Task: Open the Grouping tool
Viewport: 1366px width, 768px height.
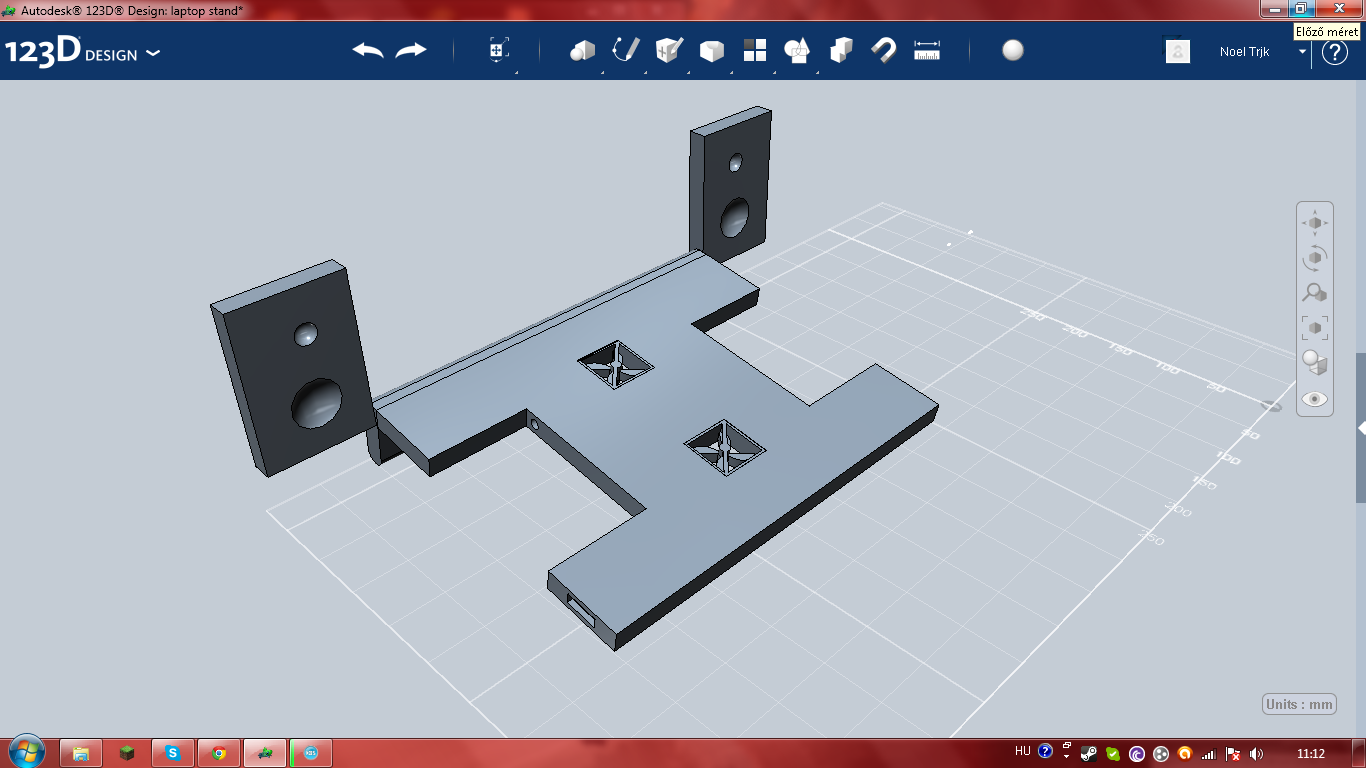Action: pos(798,51)
